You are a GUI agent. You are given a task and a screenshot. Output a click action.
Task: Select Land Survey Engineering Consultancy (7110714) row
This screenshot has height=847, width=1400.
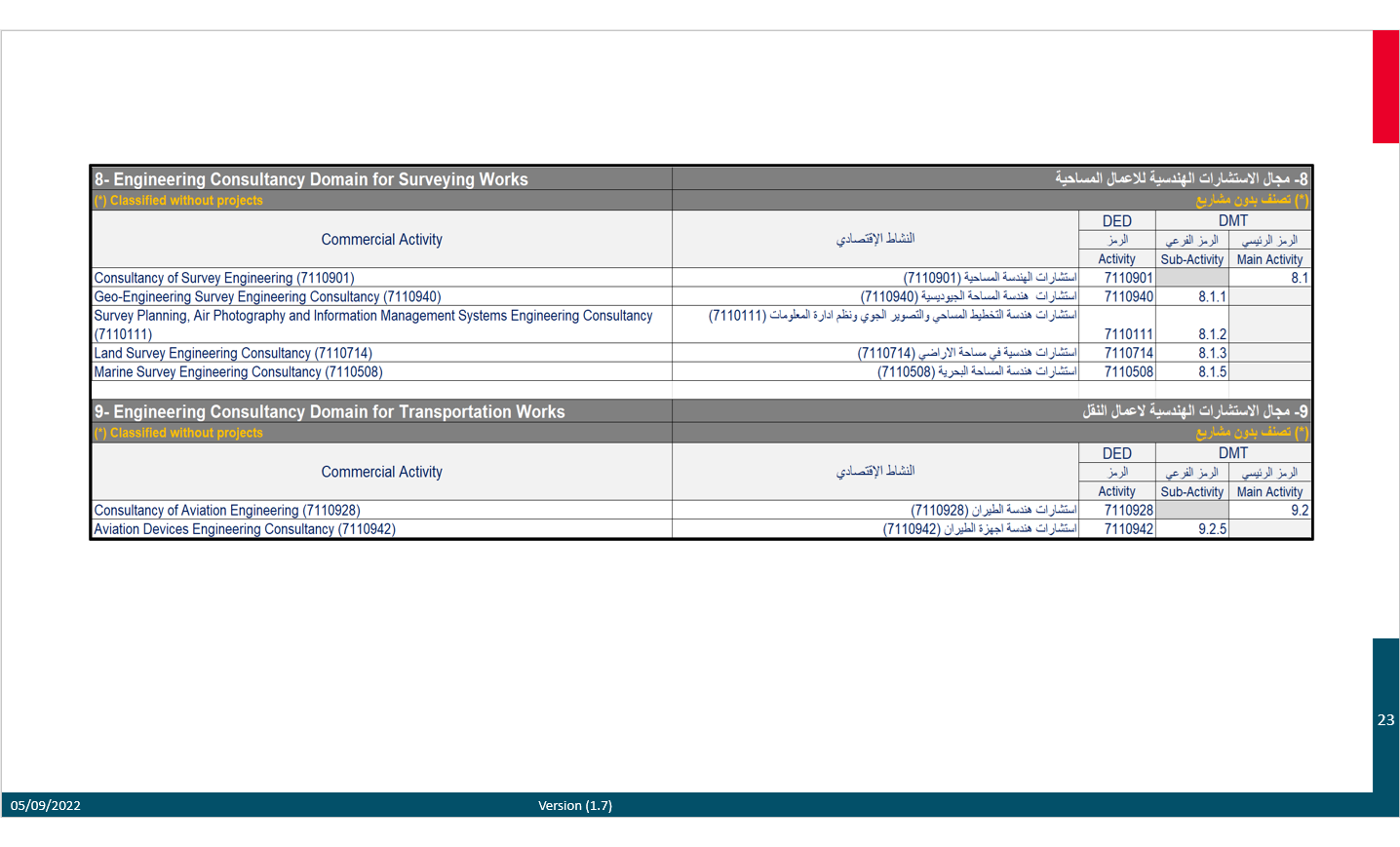point(233,354)
